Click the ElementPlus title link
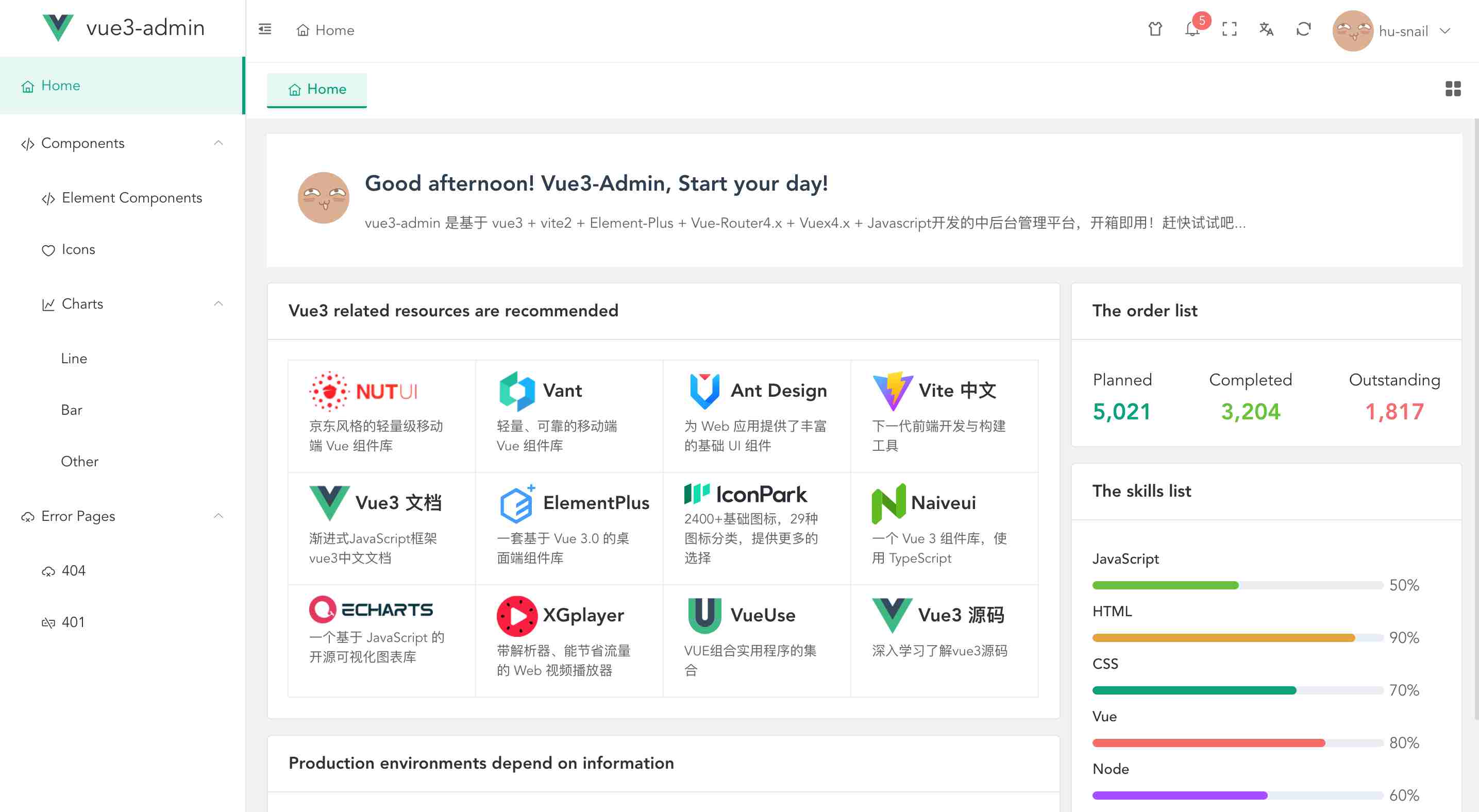 (x=596, y=503)
